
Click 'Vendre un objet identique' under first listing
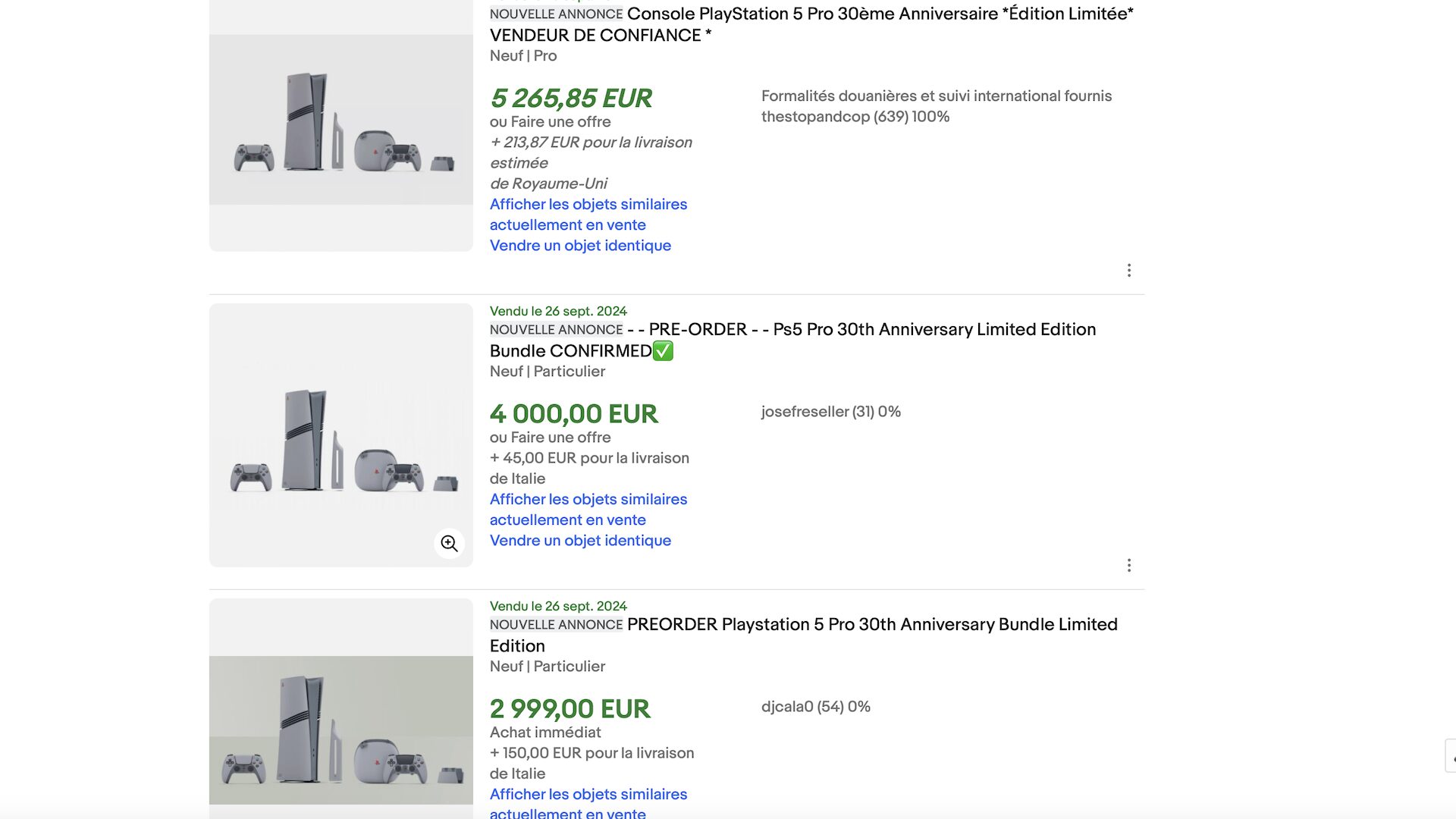[x=580, y=246]
